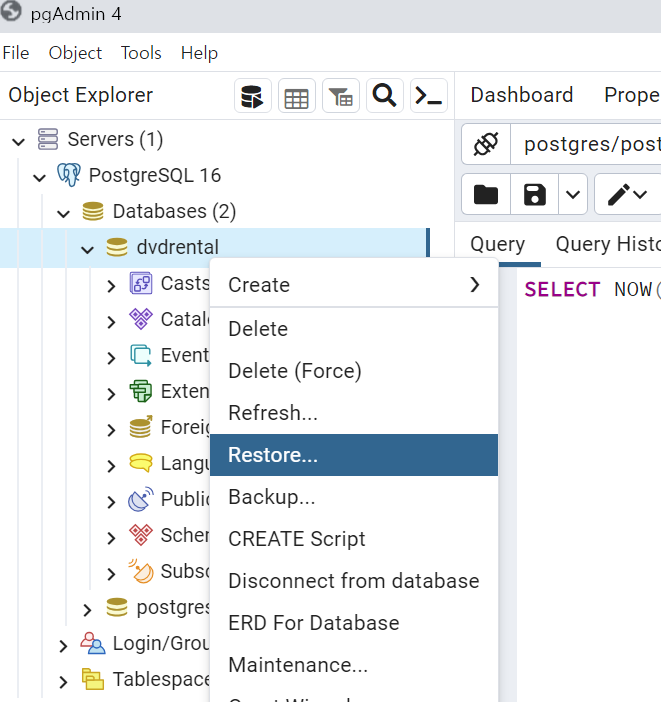Click the Subscriptions node icon

[x=141, y=571]
